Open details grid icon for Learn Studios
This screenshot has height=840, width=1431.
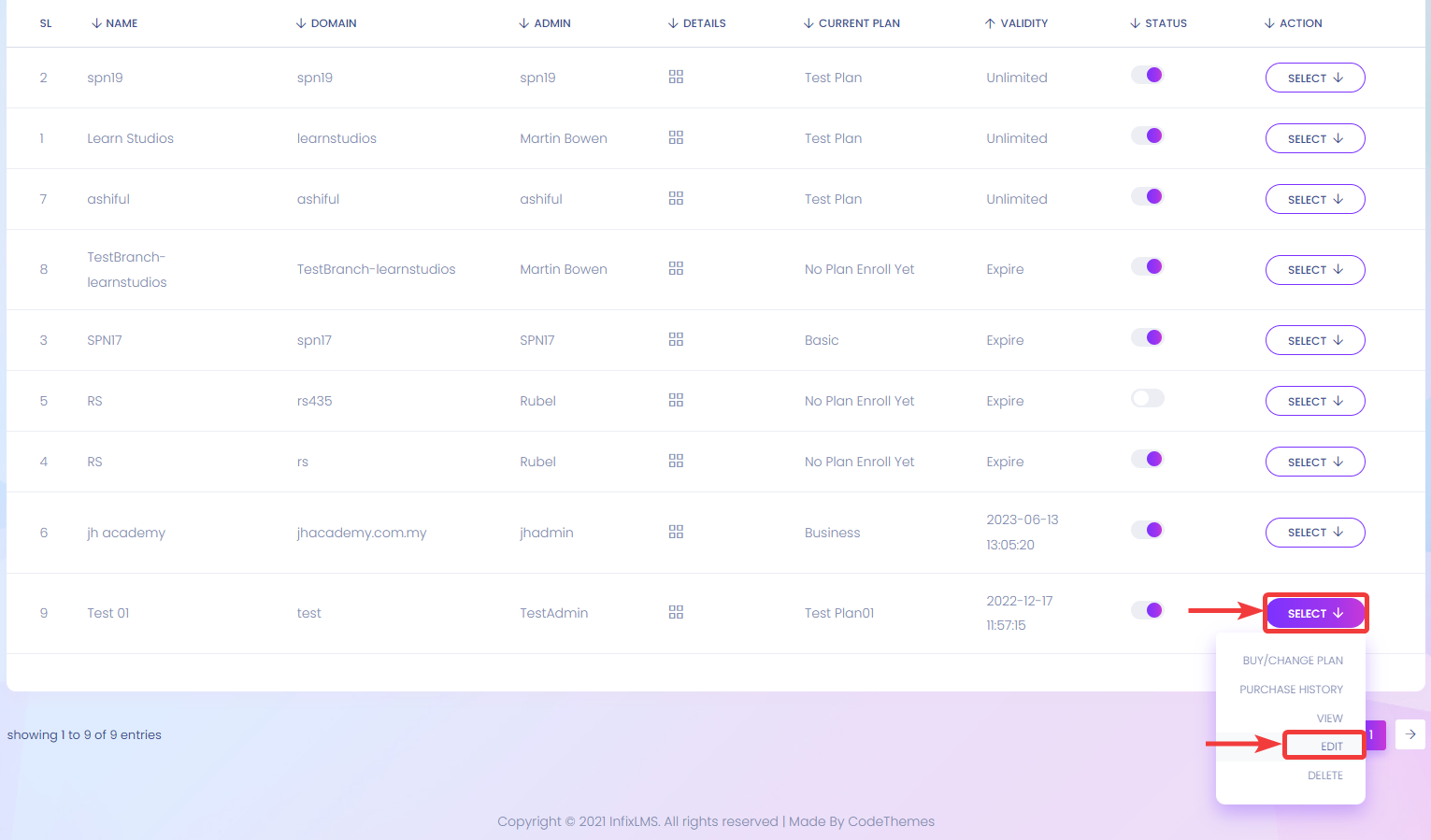pos(676,137)
